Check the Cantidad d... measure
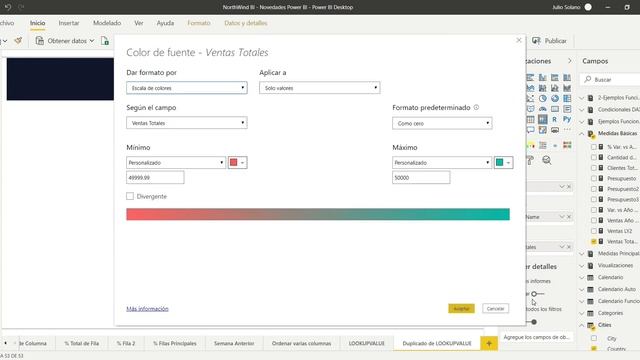This screenshot has height=360, width=640. tap(594, 157)
